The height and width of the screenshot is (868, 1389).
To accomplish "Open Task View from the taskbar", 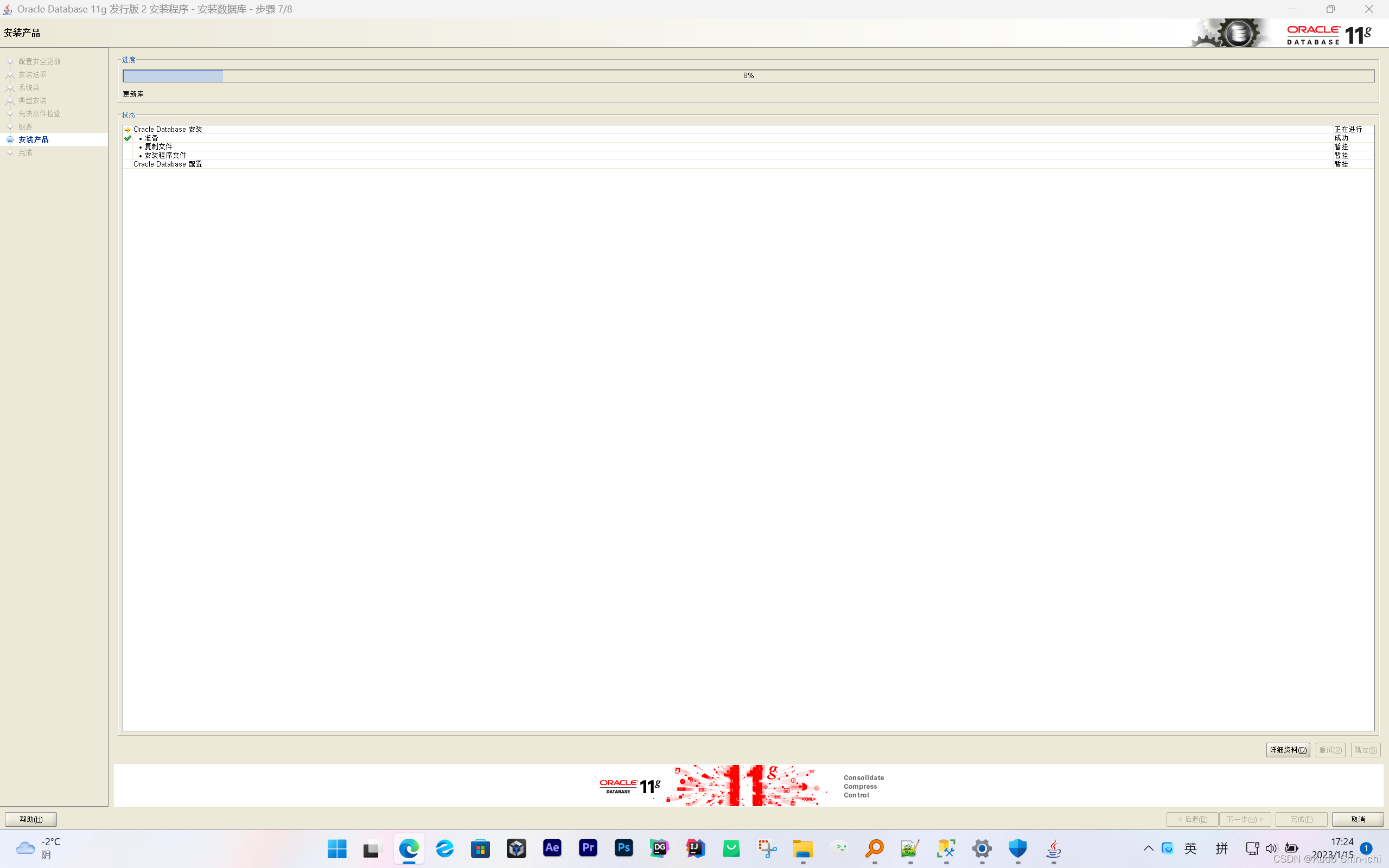I will [x=373, y=848].
